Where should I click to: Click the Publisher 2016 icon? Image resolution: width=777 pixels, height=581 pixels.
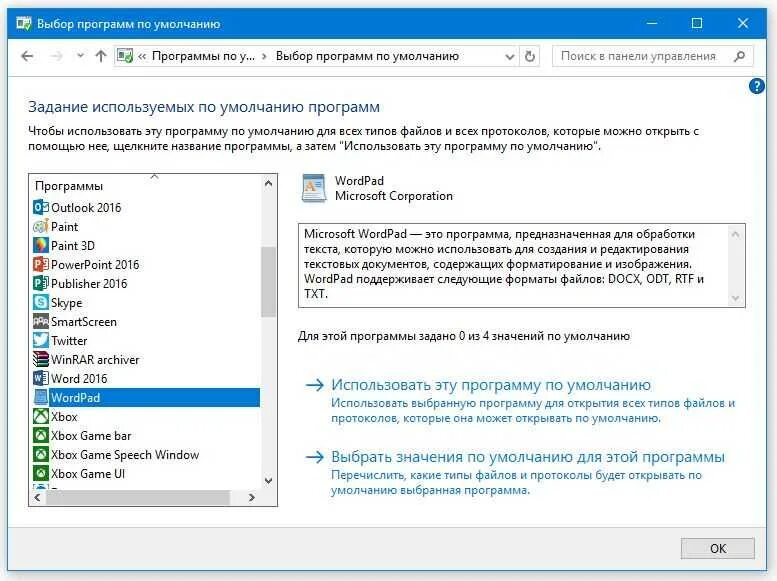pyautogui.click(x=41, y=283)
